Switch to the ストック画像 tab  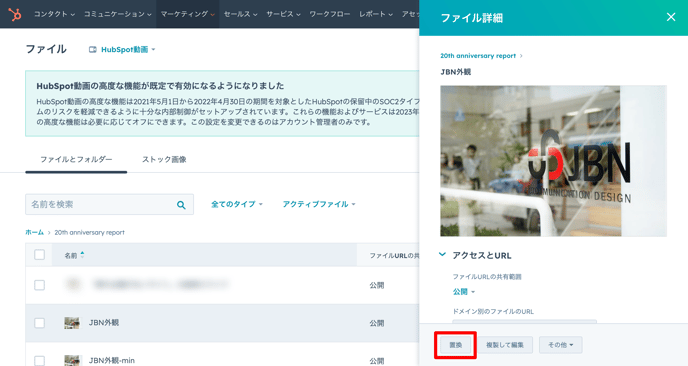[x=164, y=159]
